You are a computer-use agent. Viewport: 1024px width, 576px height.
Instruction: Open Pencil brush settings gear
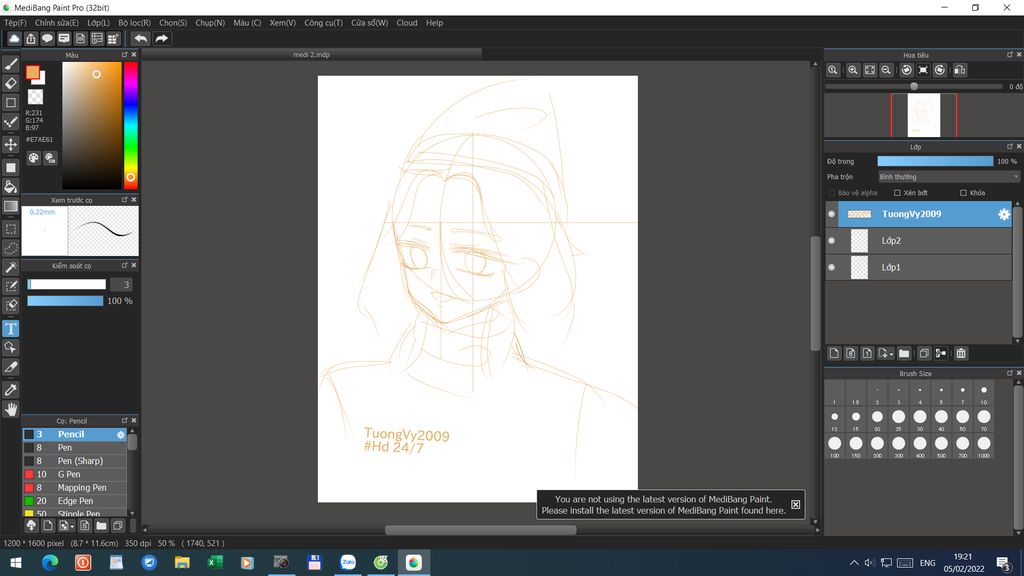tap(120, 434)
